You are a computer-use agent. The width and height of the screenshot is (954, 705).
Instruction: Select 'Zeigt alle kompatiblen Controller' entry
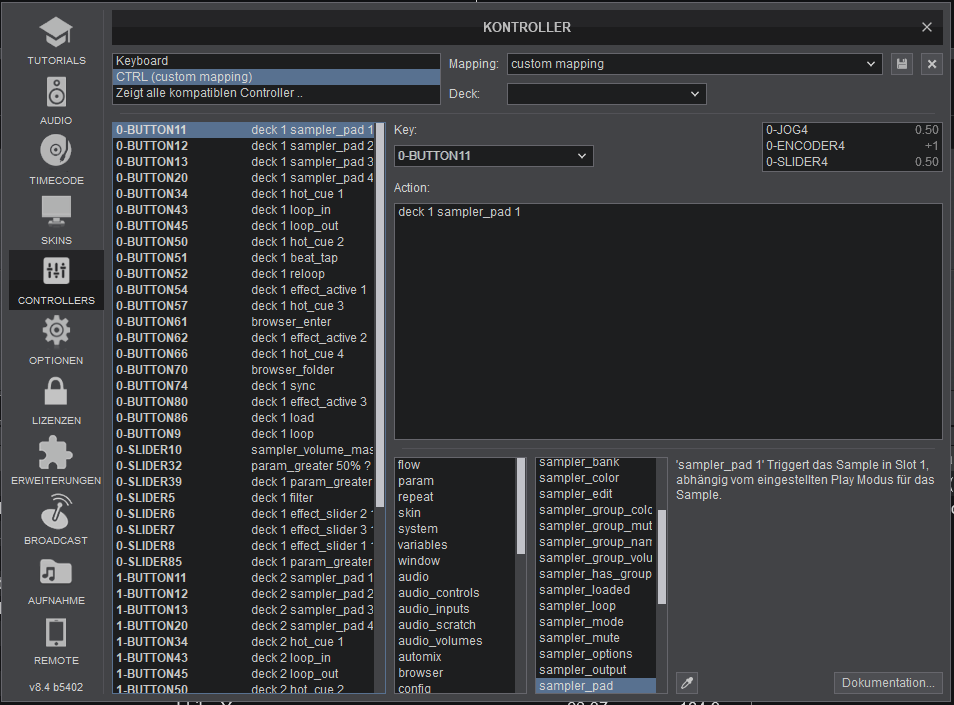(276, 93)
